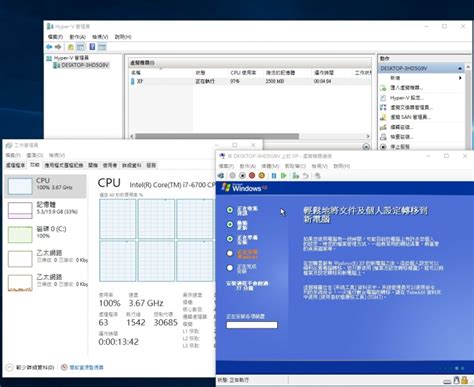Sort VMs by the CPU 使用率 column header
Image resolution: width=474 pixels, height=387 pixels.
tap(243, 72)
